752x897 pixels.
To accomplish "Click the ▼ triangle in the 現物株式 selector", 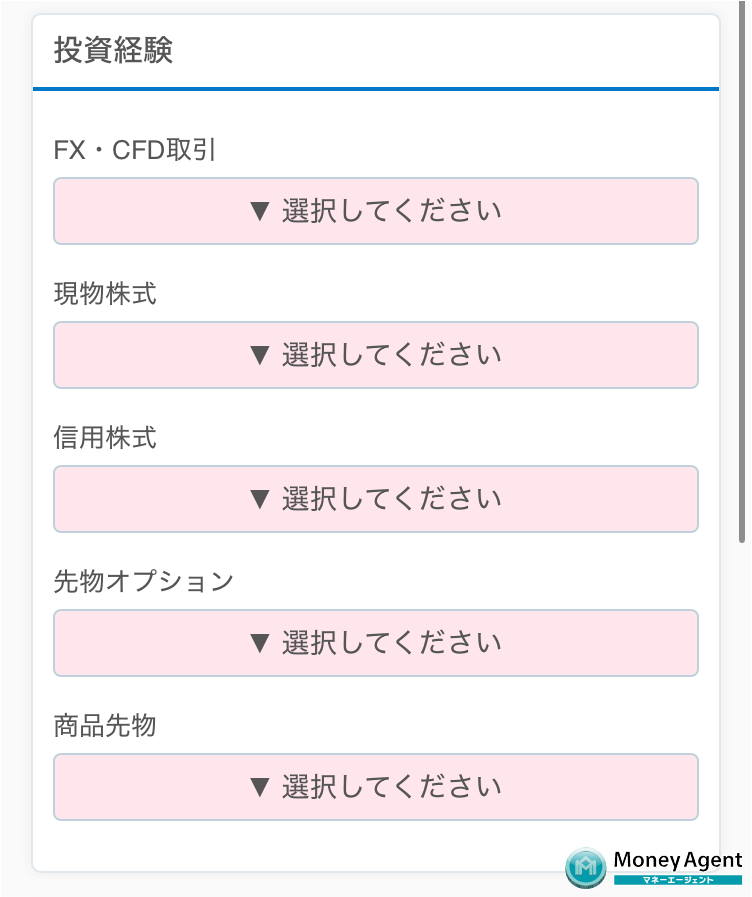I will tap(260, 355).
